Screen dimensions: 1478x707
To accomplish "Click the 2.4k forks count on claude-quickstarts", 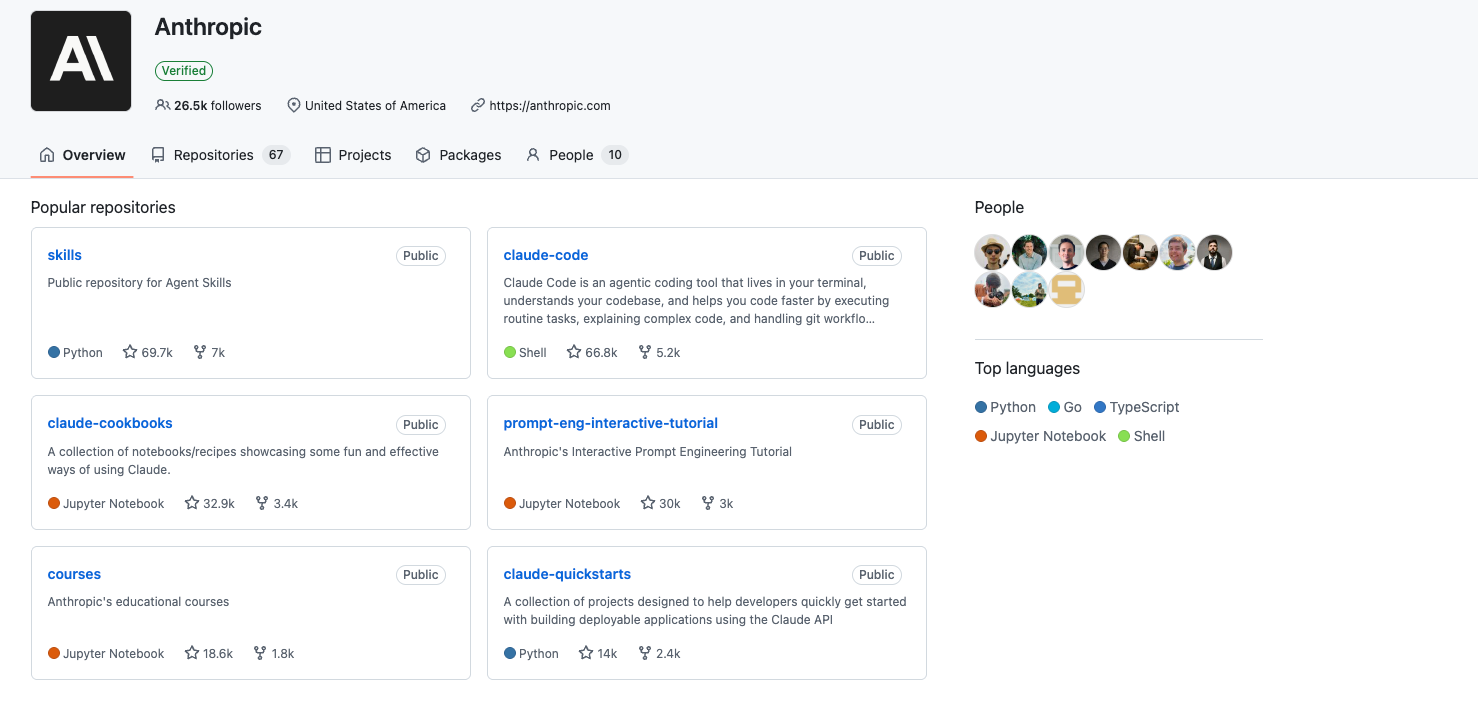I will tap(668, 653).
